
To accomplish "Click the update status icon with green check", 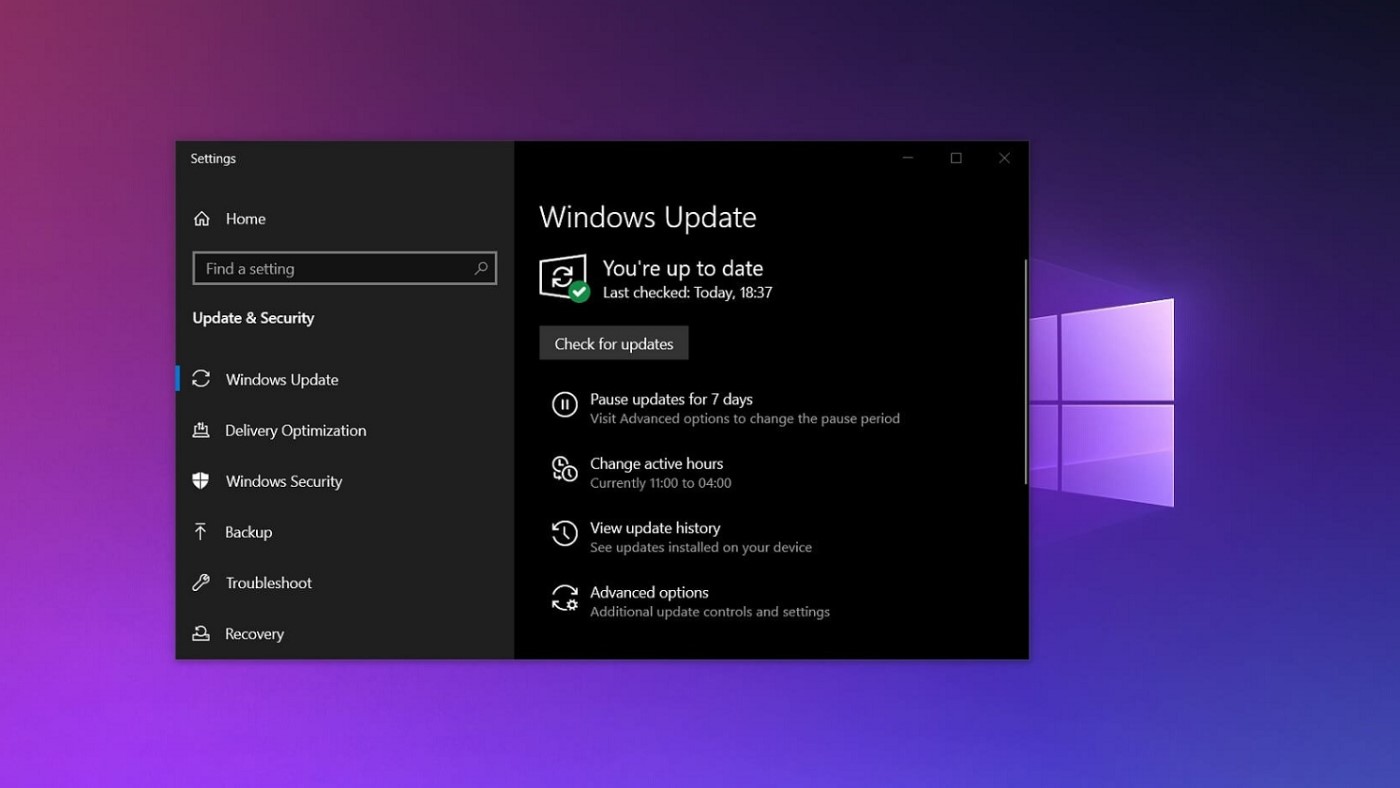I will coord(564,278).
